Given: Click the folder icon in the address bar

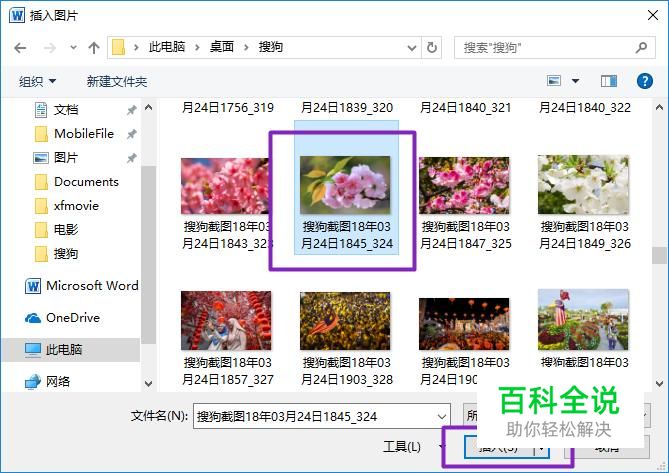Looking at the screenshot, I should coord(118,47).
